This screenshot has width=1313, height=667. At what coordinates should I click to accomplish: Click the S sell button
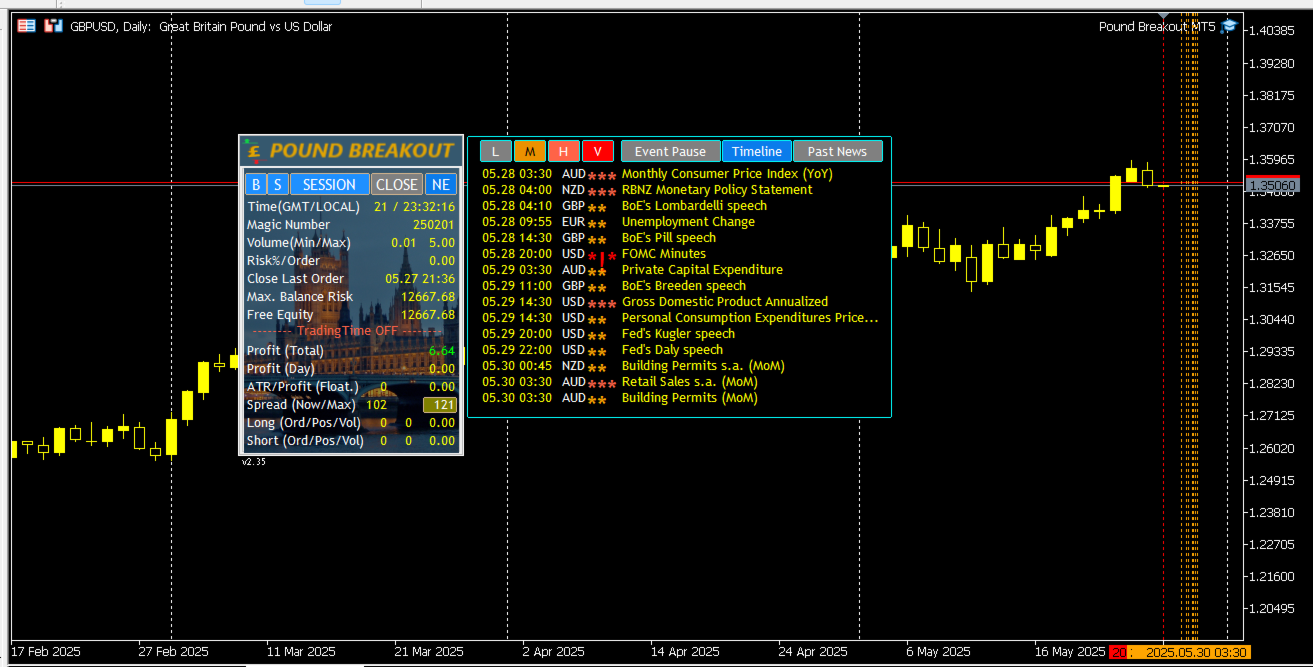[277, 184]
